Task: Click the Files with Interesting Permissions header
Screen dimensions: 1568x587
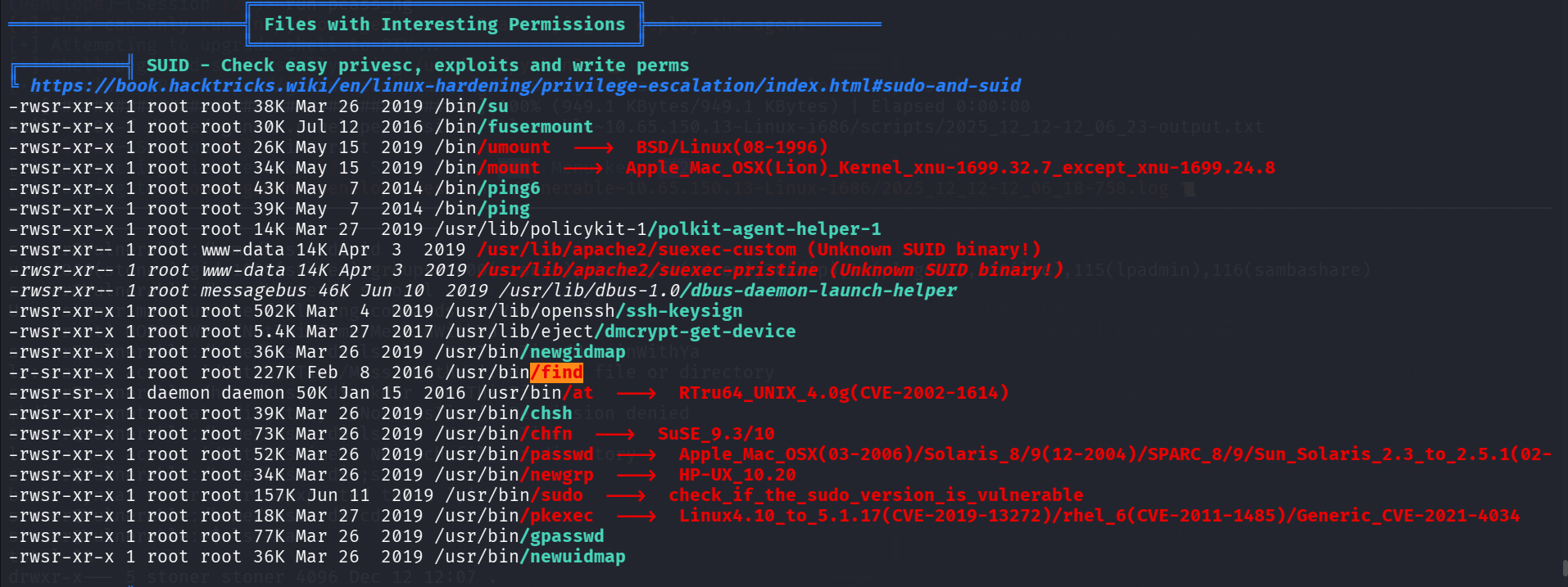Action: (444, 25)
